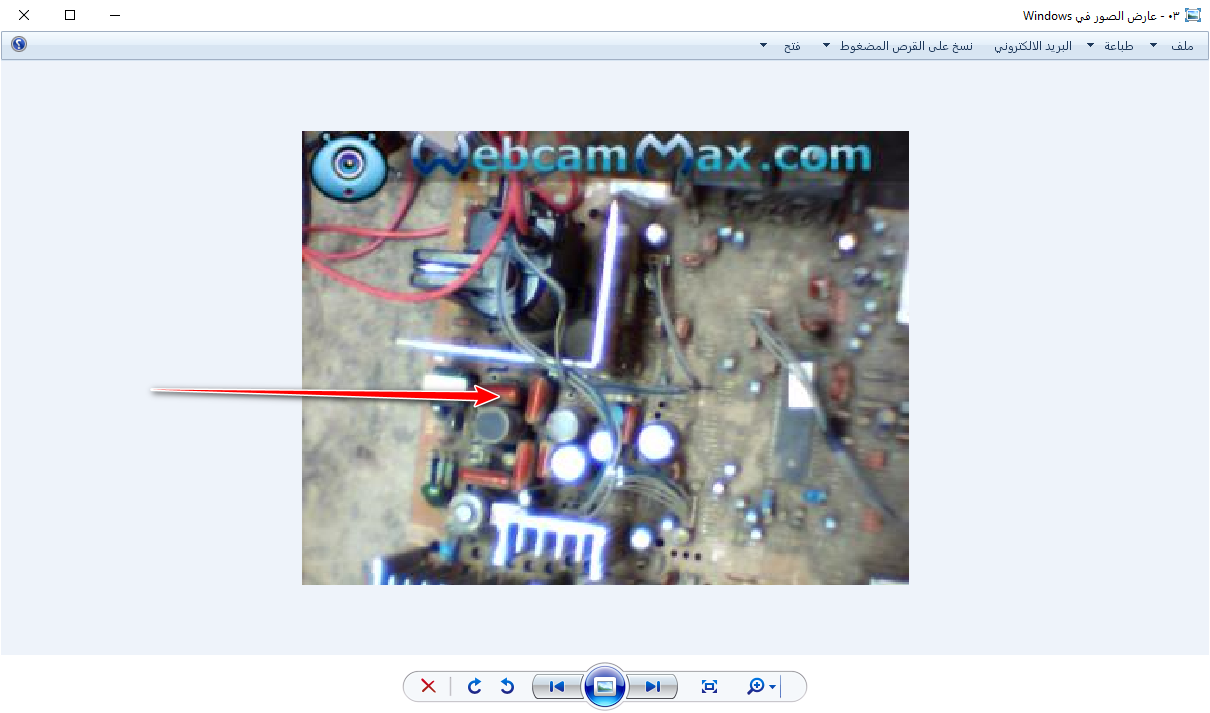Maximize the Photo Viewer window
The width and height of the screenshot is (1210, 713).
[x=70, y=16]
